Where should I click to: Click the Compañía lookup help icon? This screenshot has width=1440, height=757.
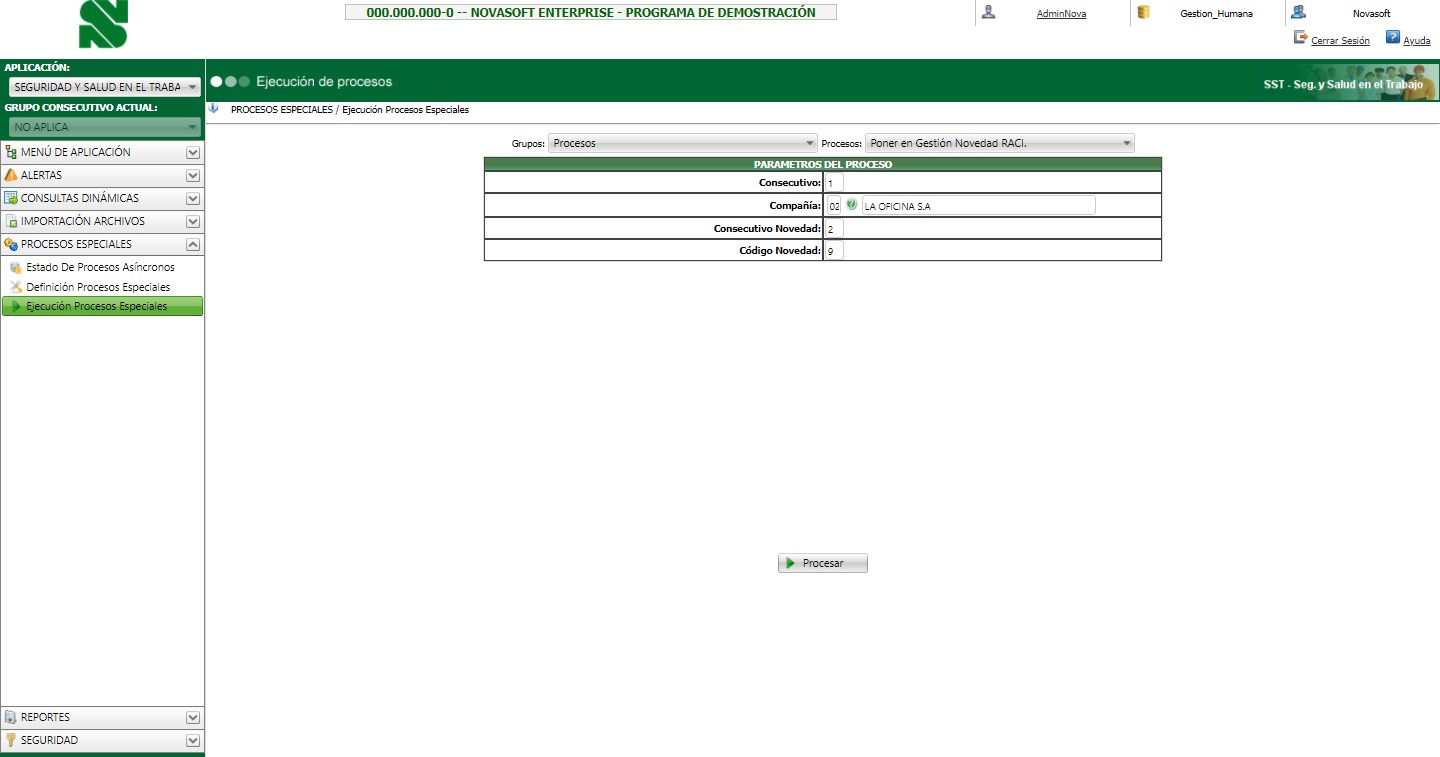click(x=851, y=204)
